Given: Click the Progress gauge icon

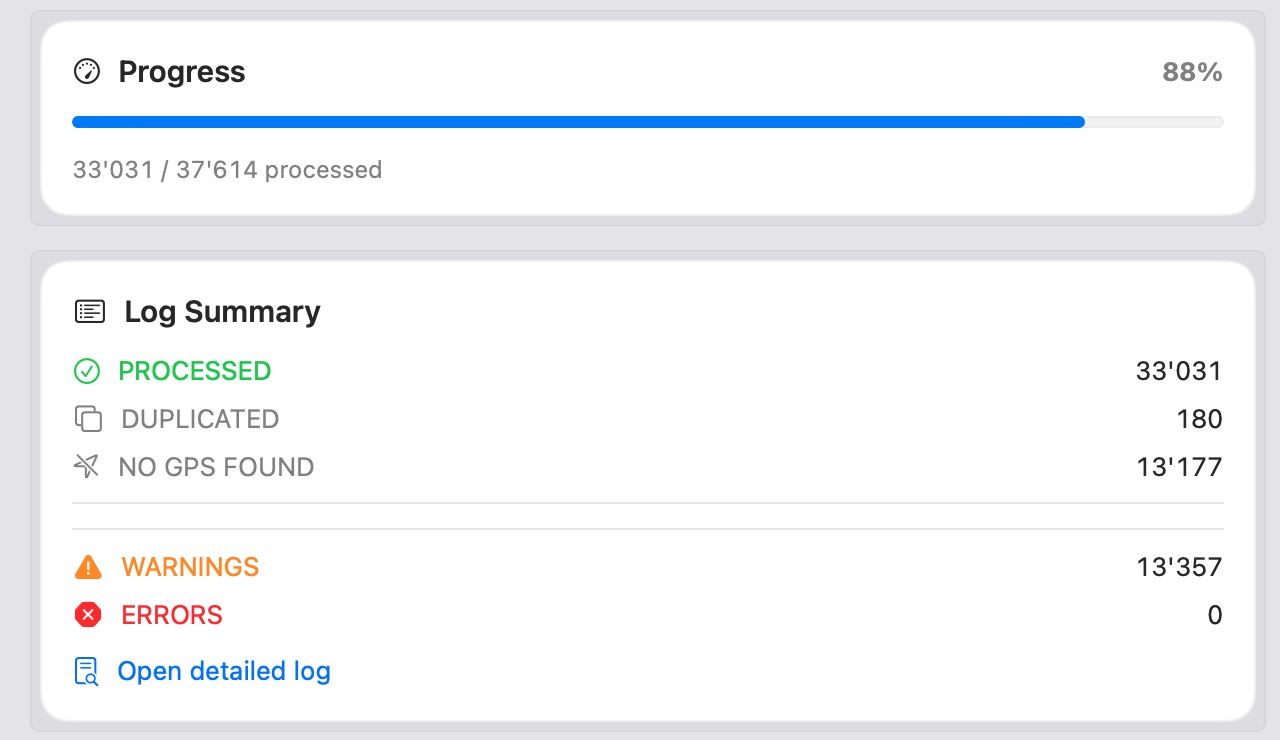Looking at the screenshot, I should [x=88, y=72].
